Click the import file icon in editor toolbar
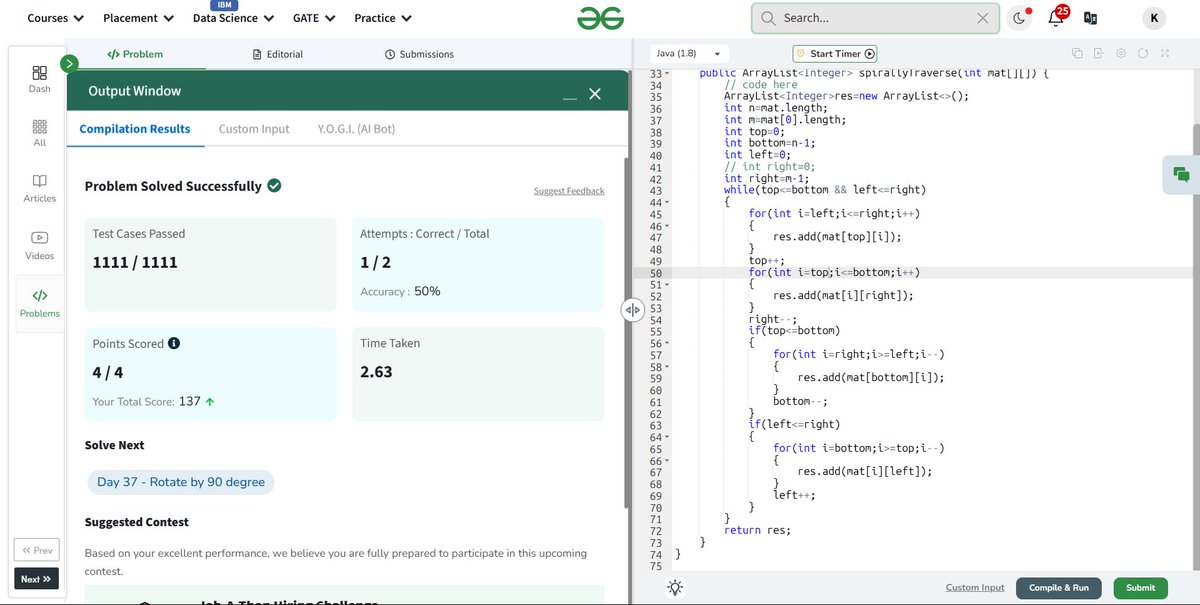Screen dimensions: 1200x605 pyautogui.click(x=1098, y=53)
